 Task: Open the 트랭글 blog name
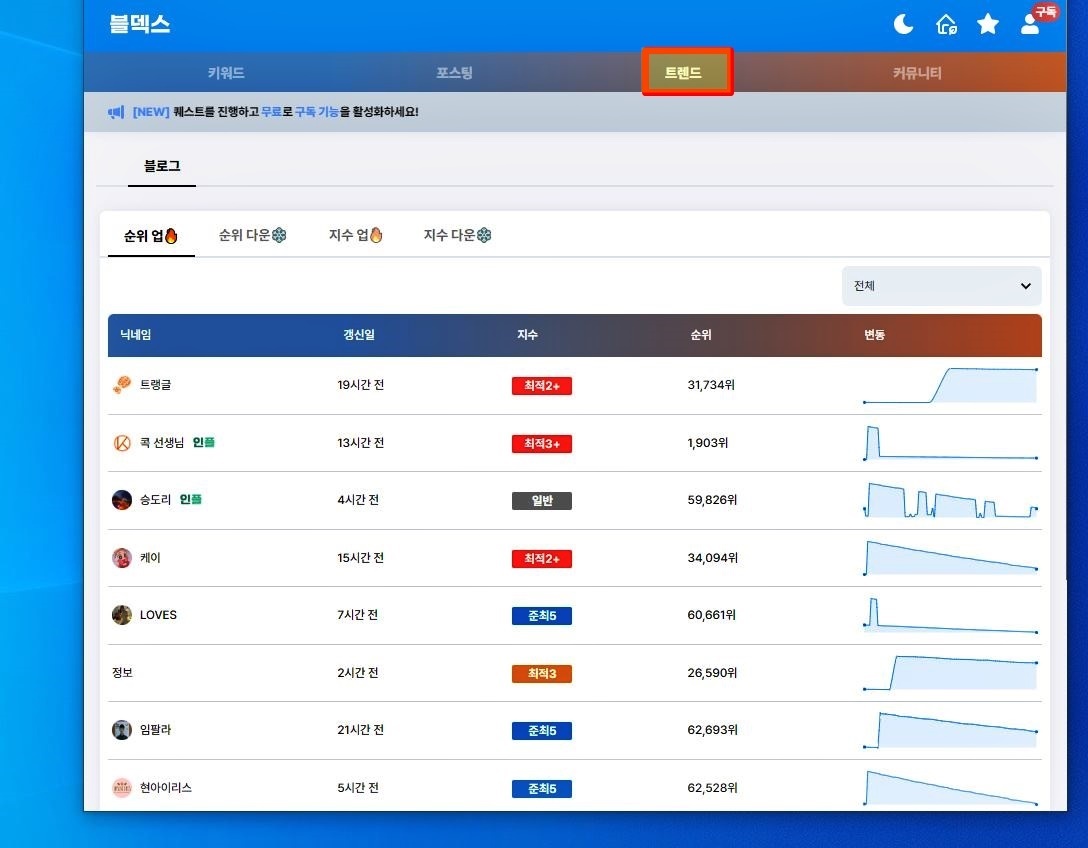(x=155, y=384)
